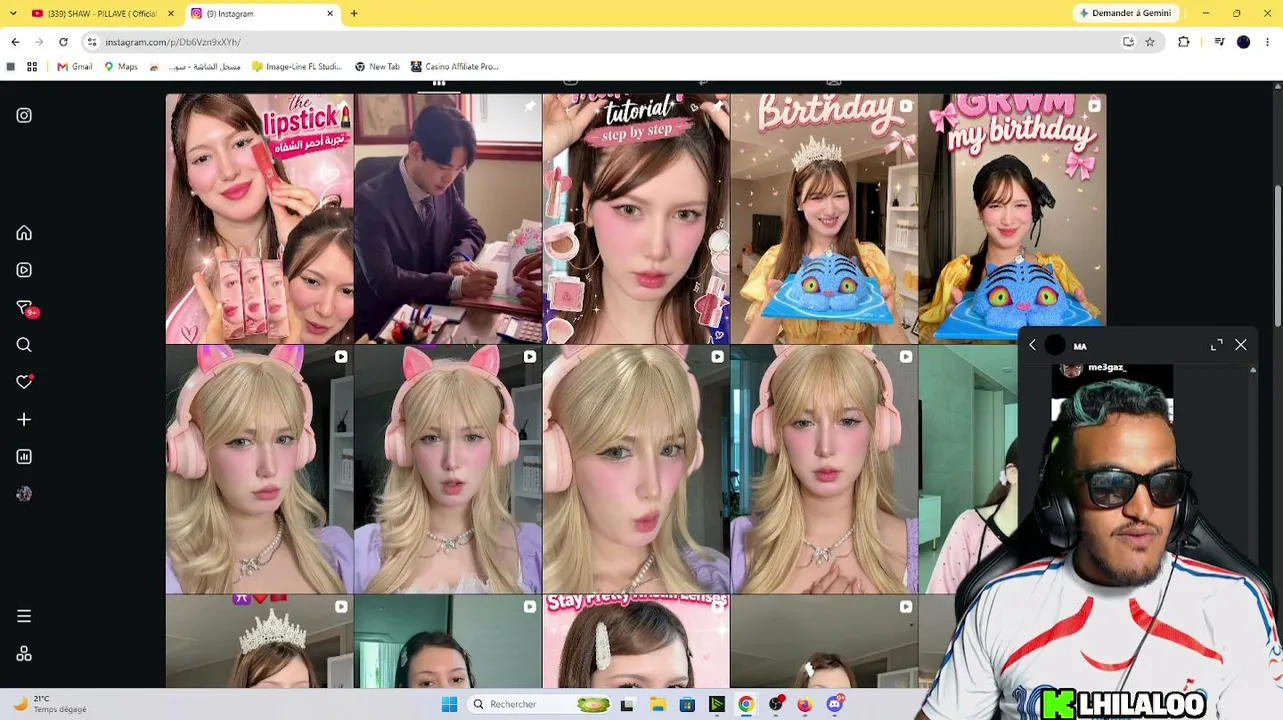The image size is (1283, 720).
Task: Open Instagram Reels
Action: tap(24, 270)
